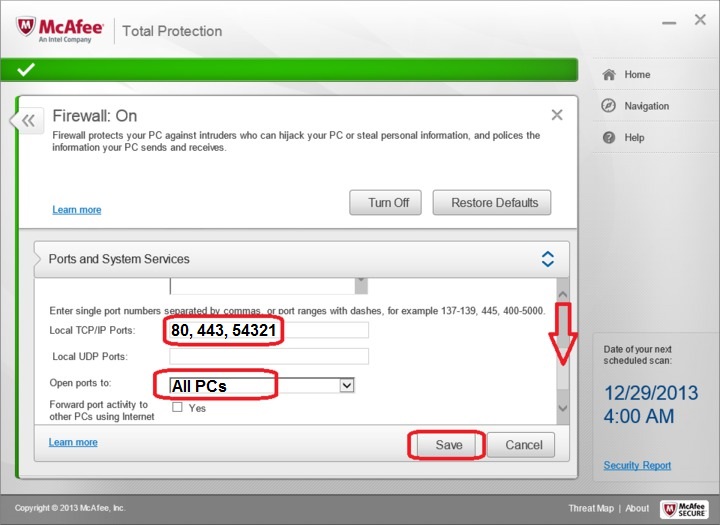720x525 pixels.
Task: Save the port settings
Action: tap(448, 445)
